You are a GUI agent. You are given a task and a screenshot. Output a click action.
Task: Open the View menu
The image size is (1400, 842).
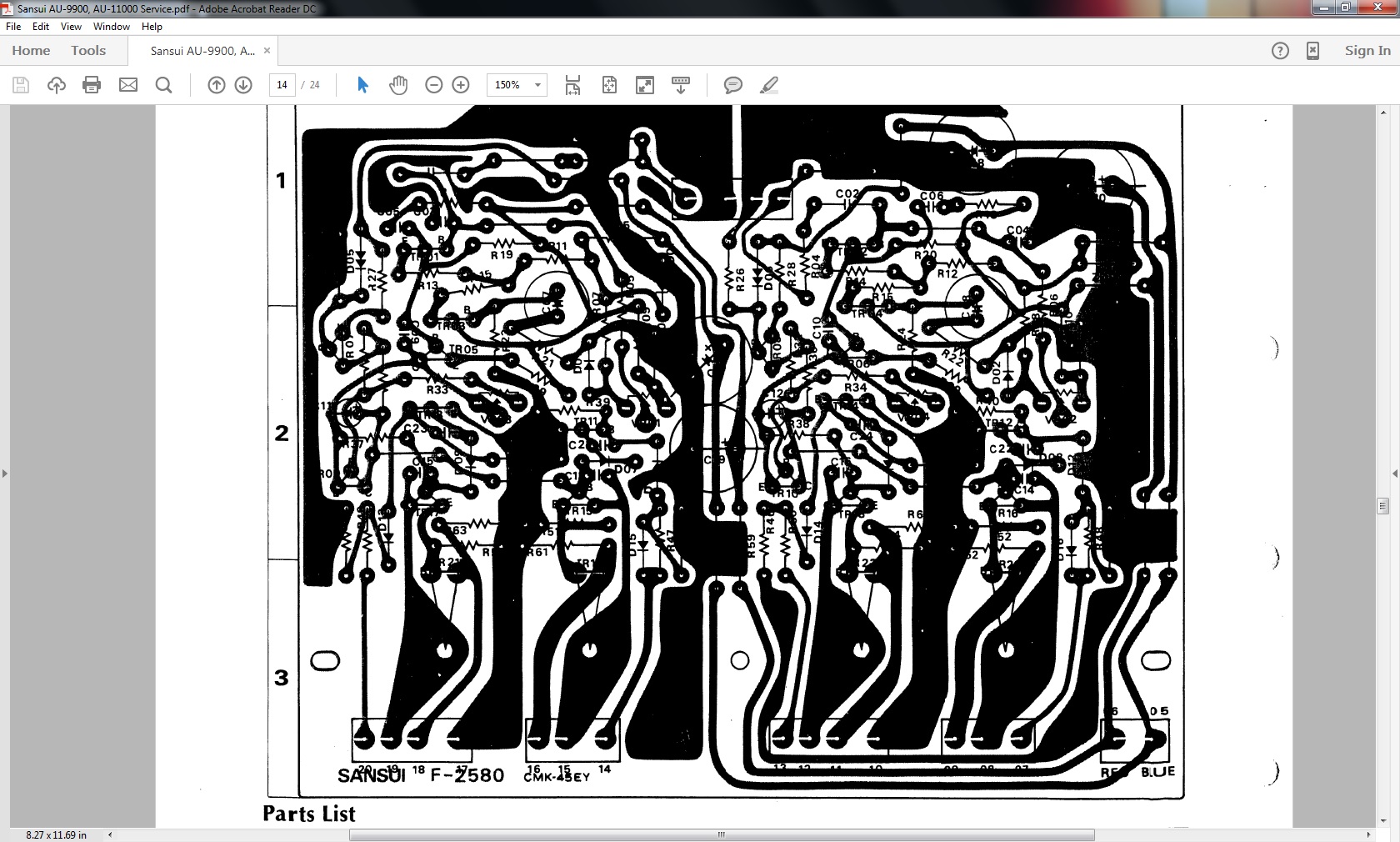(x=71, y=27)
